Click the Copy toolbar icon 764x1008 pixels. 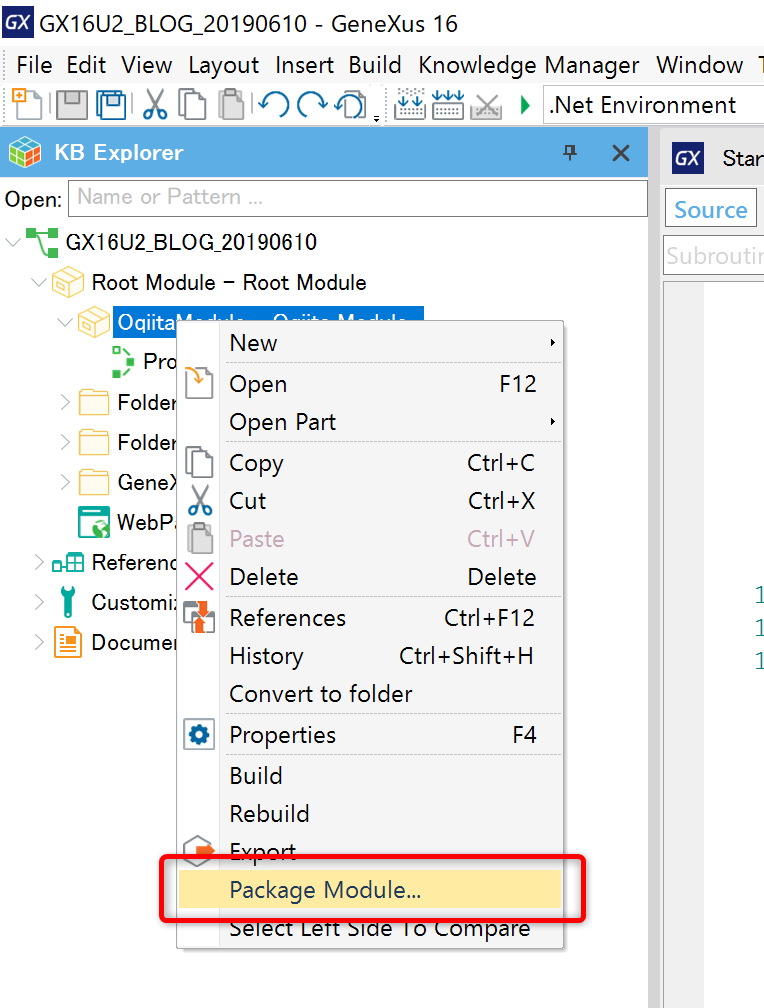192,104
